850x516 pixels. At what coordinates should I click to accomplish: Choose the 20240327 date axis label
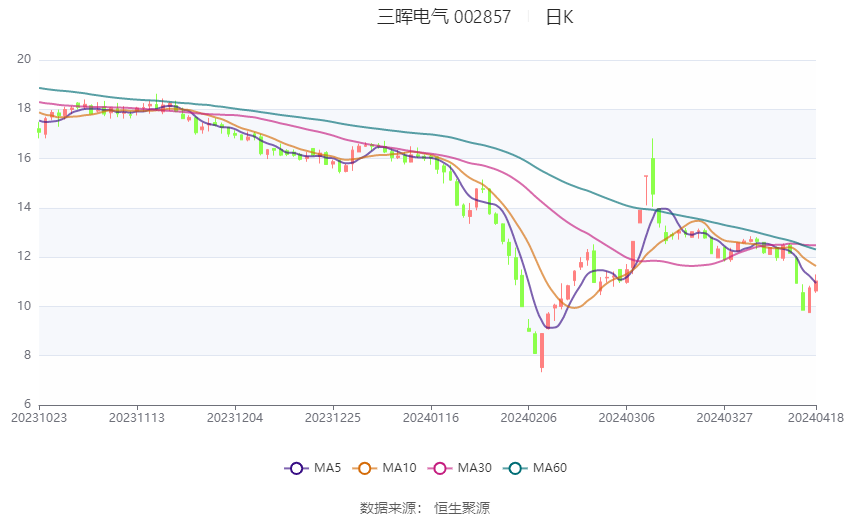(x=725, y=418)
